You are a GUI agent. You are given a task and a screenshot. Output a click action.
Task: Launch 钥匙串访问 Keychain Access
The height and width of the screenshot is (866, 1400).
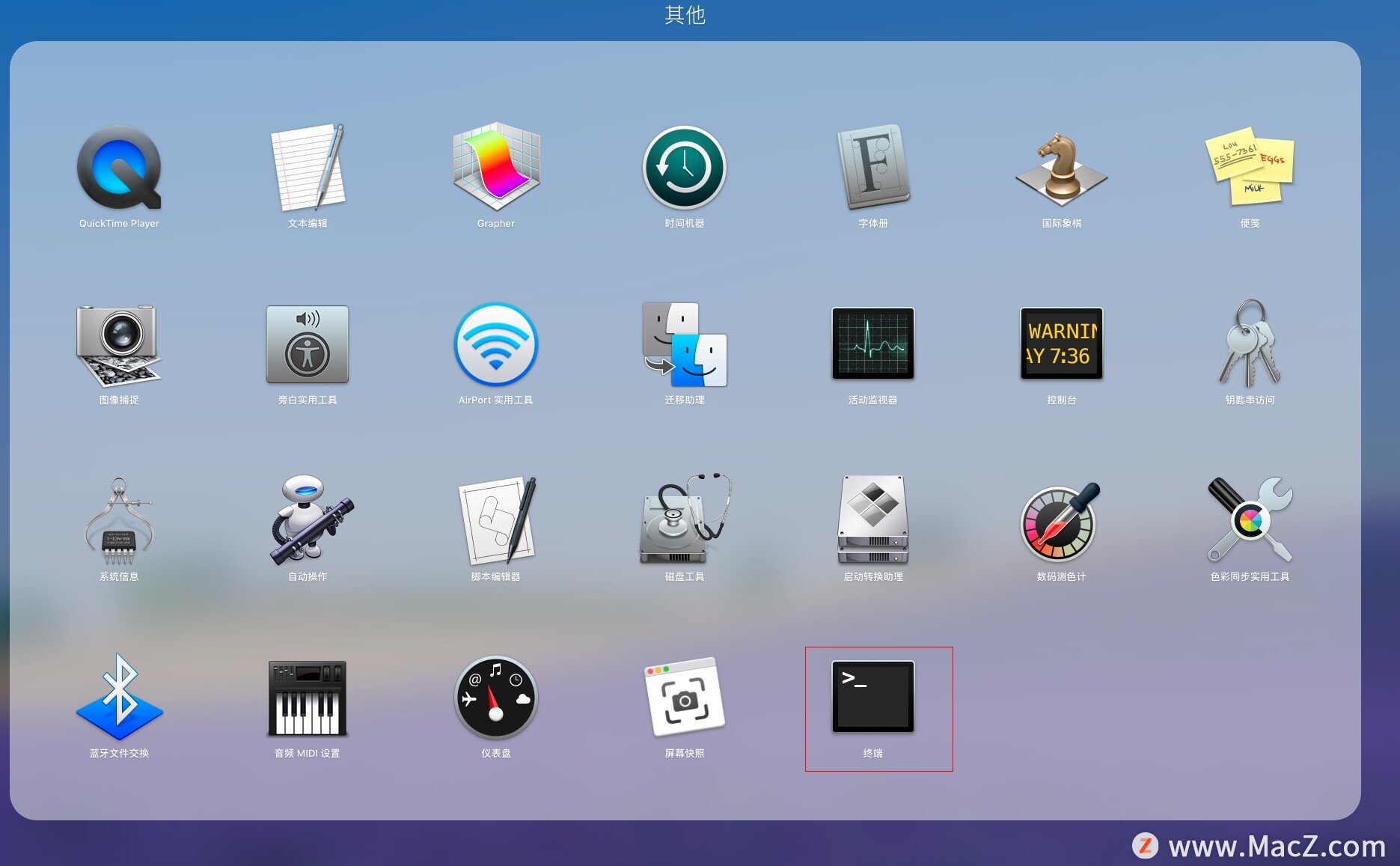[1250, 344]
